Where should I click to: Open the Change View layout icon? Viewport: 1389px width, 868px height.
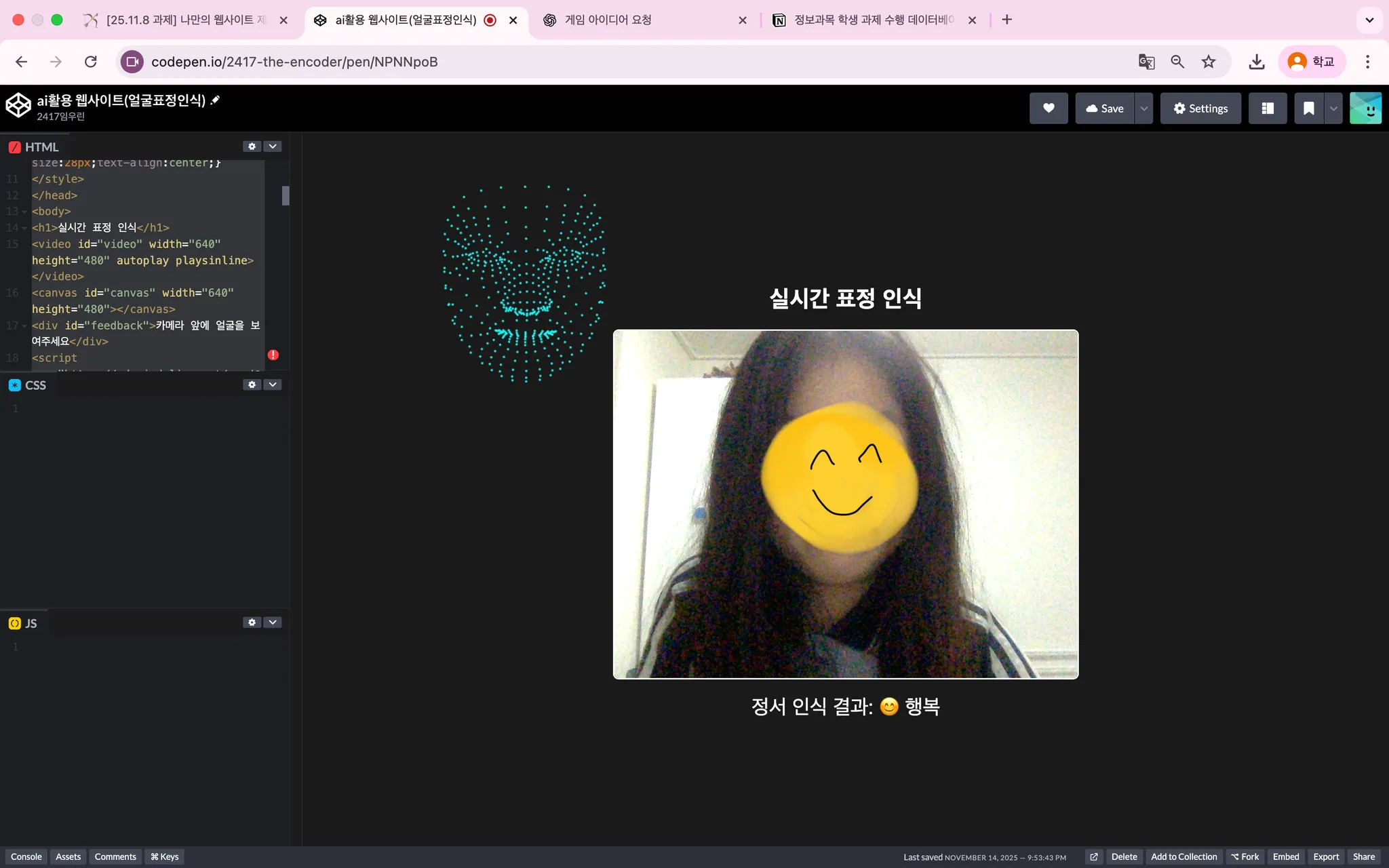click(1267, 108)
